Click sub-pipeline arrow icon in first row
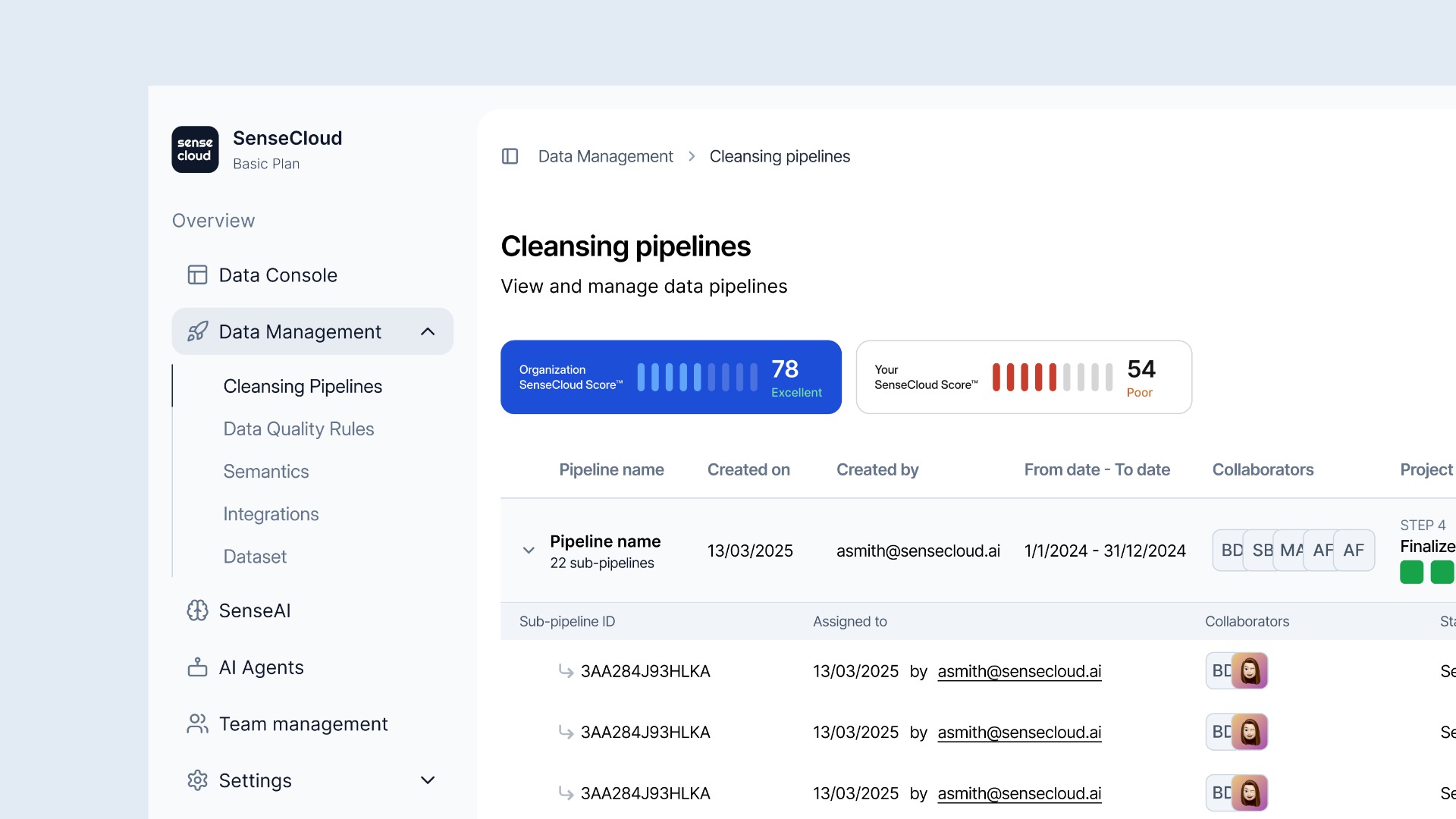This screenshot has width=1456, height=819. (566, 671)
